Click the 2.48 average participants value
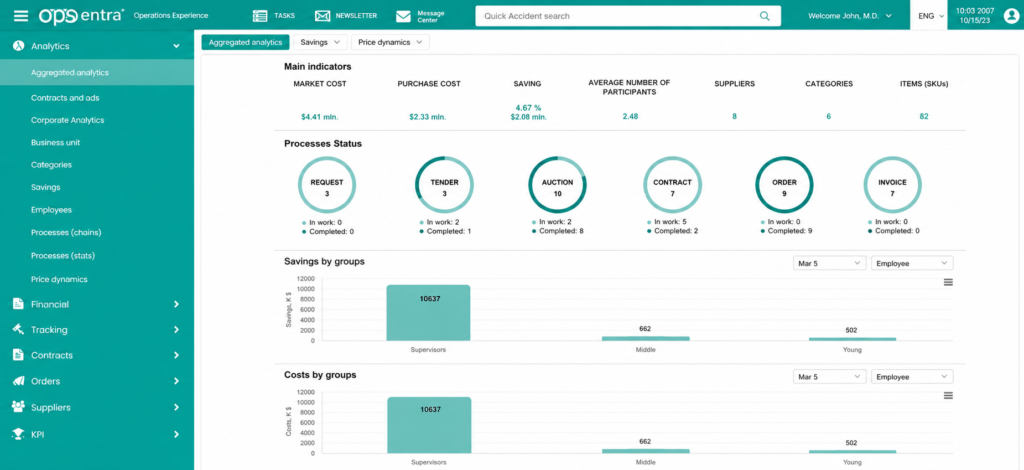1024x470 pixels. point(630,116)
